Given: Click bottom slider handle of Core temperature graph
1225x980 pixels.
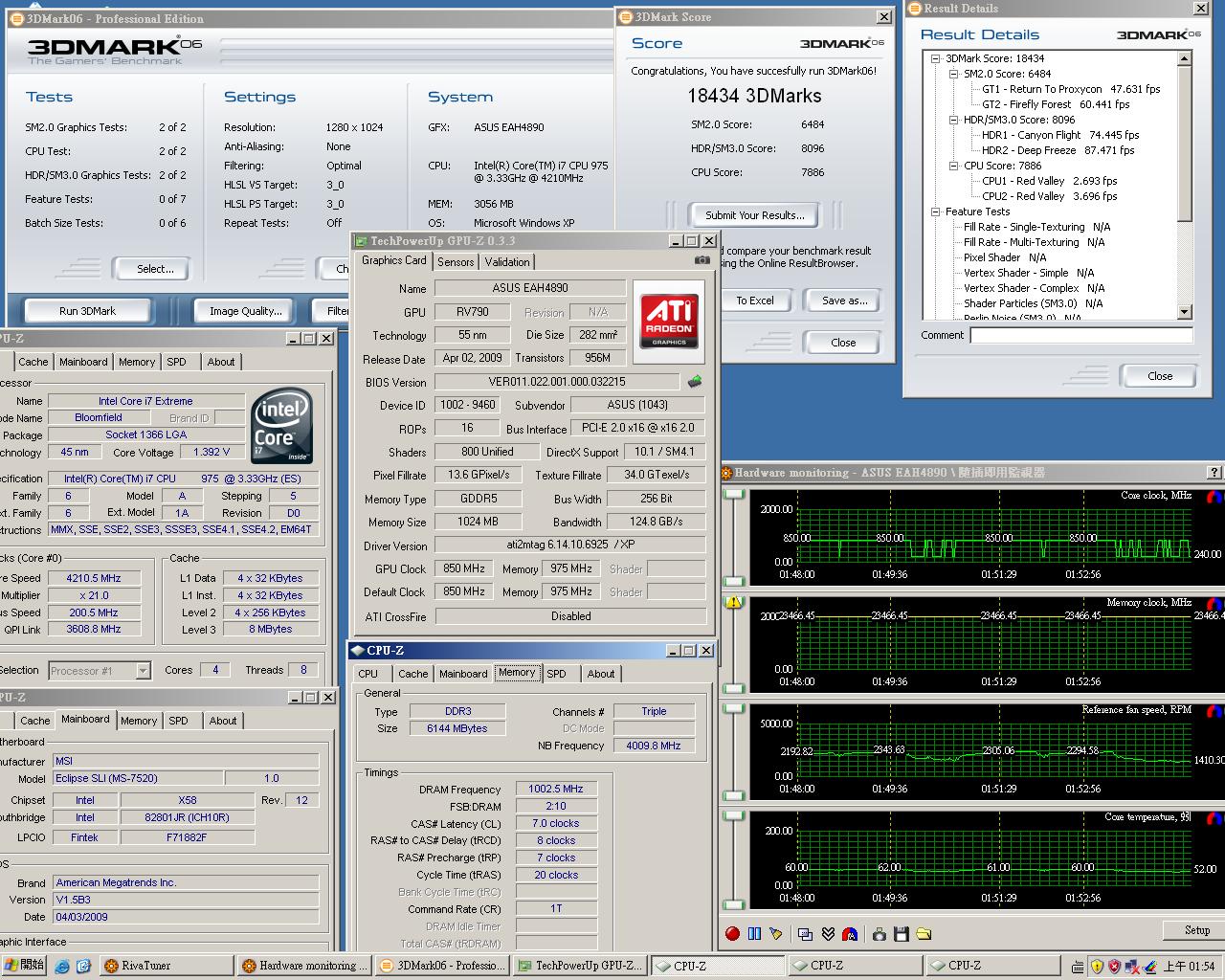Looking at the screenshot, I should [735, 903].
